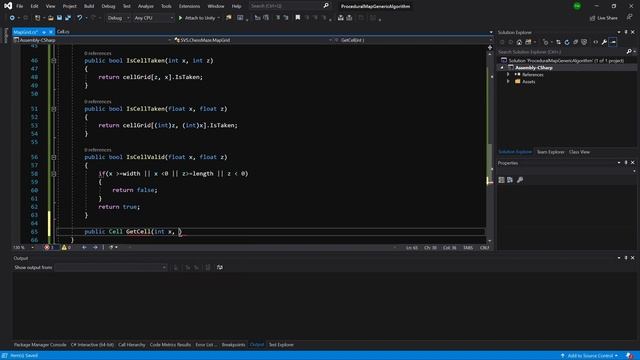Click Sync with Active Document icon
The image size is (640, 360).
(558, 42)
